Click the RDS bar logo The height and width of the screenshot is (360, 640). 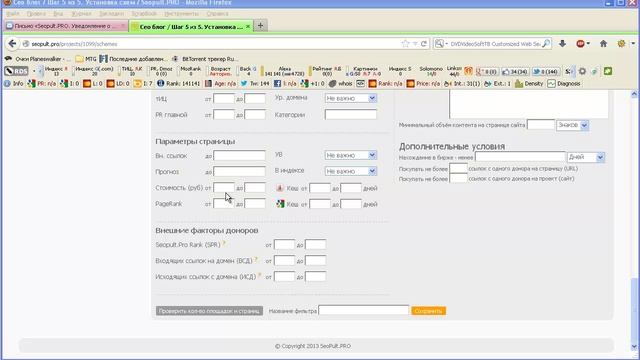[x=16, y=71]
